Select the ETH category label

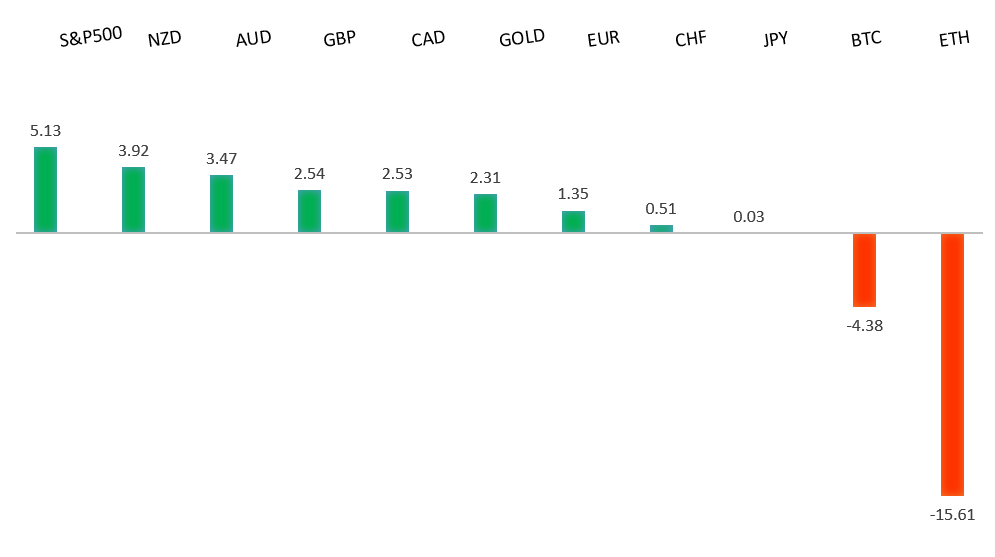pyautogui.click(x=954, y=41)
